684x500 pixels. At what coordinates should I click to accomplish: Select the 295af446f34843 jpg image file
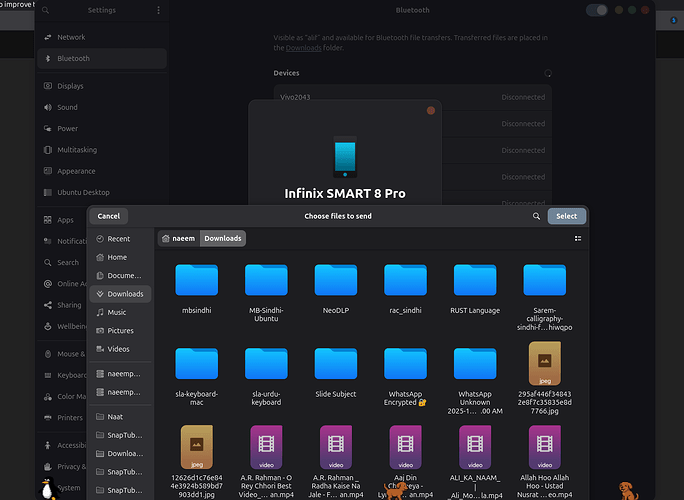544,379
